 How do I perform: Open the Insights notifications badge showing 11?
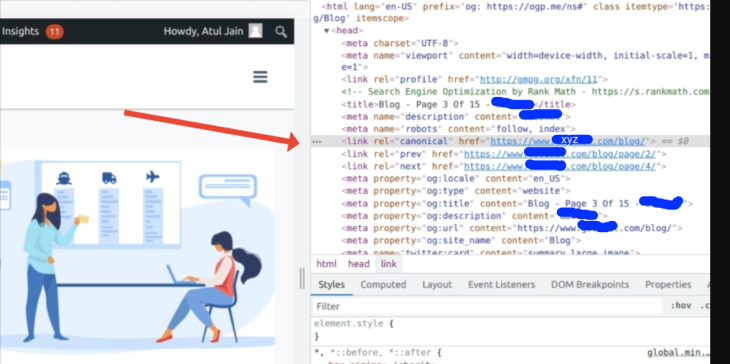pyautogui.click(x=54, y=32)
